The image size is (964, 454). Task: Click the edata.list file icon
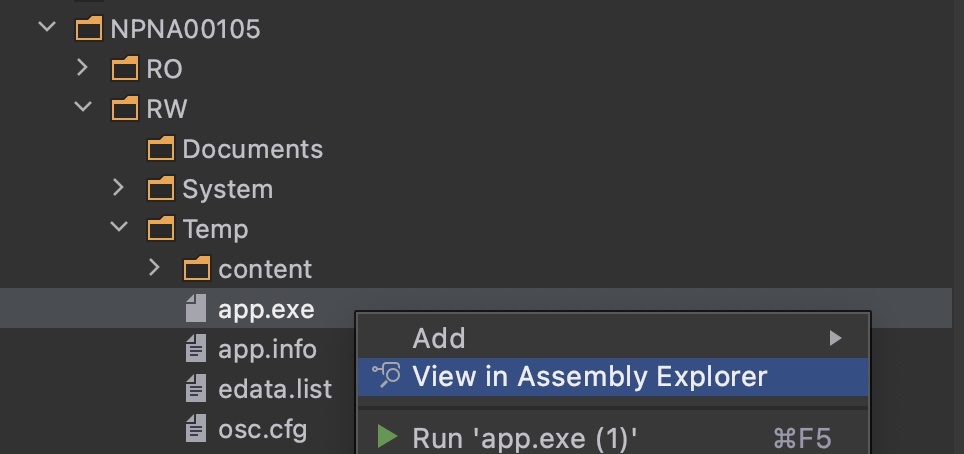click(196, 389)
